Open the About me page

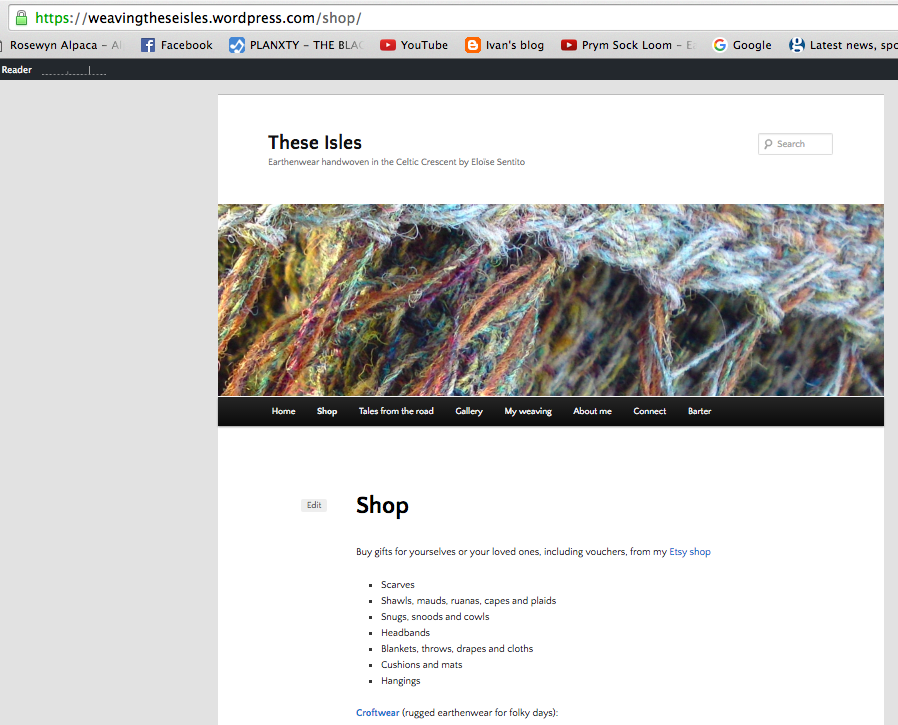[x=592, y=411]
